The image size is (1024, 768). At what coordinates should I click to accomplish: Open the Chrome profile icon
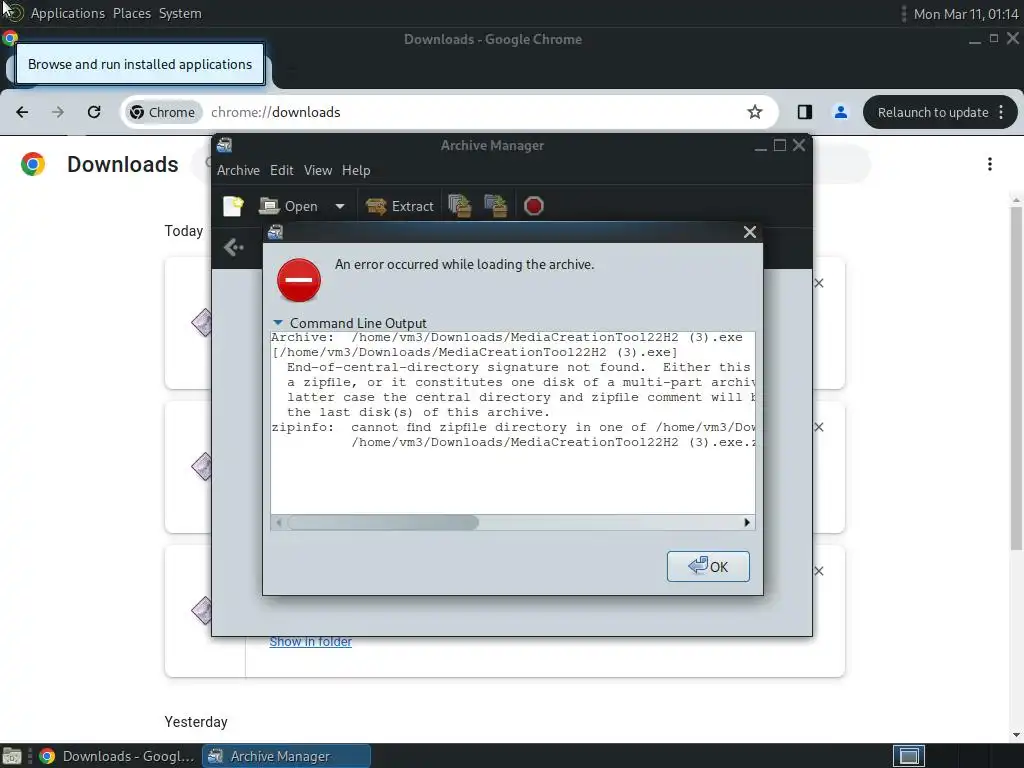coord(840,112)
